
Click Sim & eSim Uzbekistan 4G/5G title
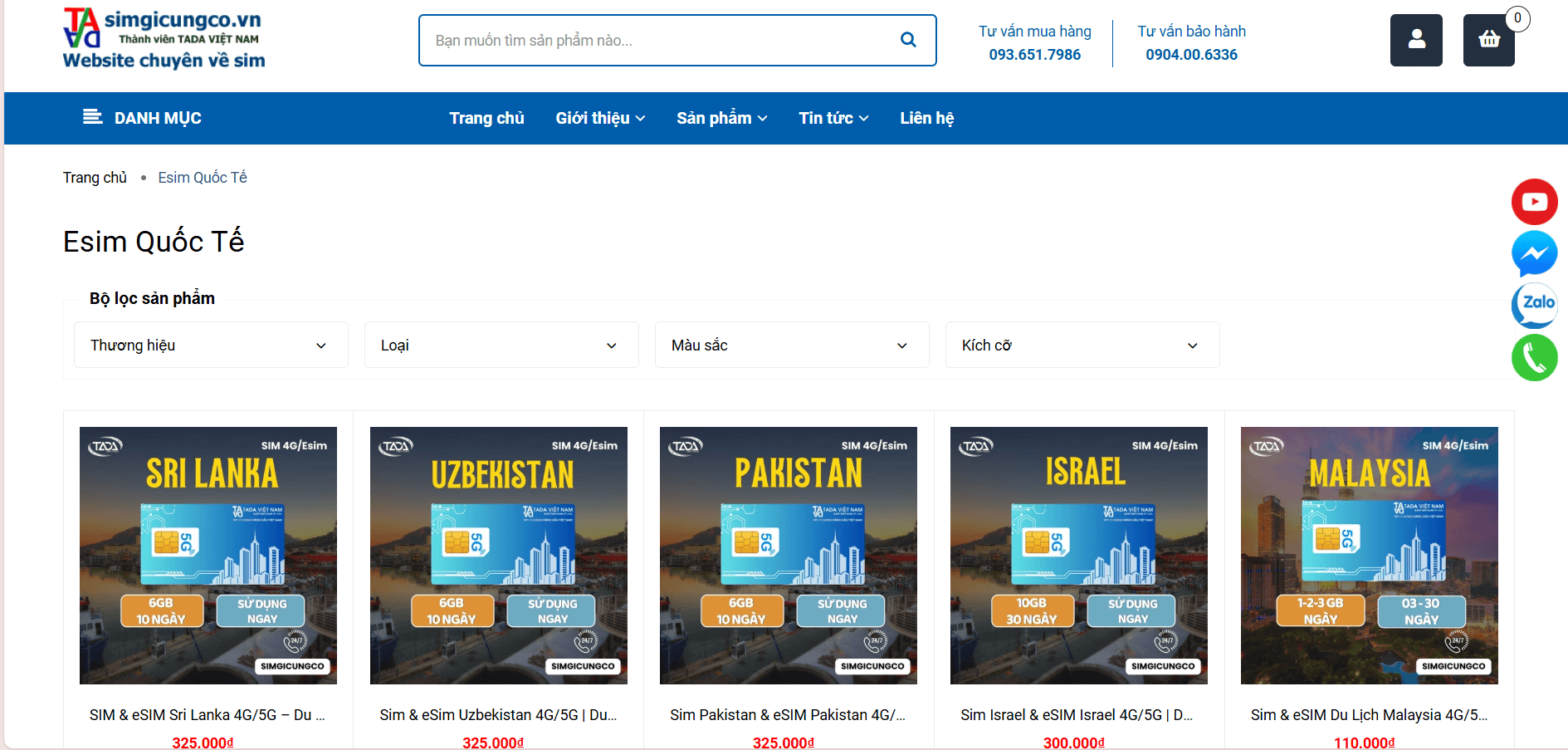point(498,715)
